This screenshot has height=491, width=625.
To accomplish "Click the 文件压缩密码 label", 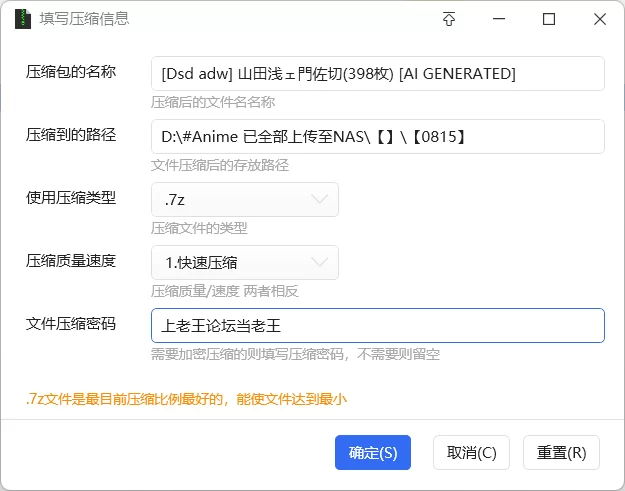I will pos(71,324).
